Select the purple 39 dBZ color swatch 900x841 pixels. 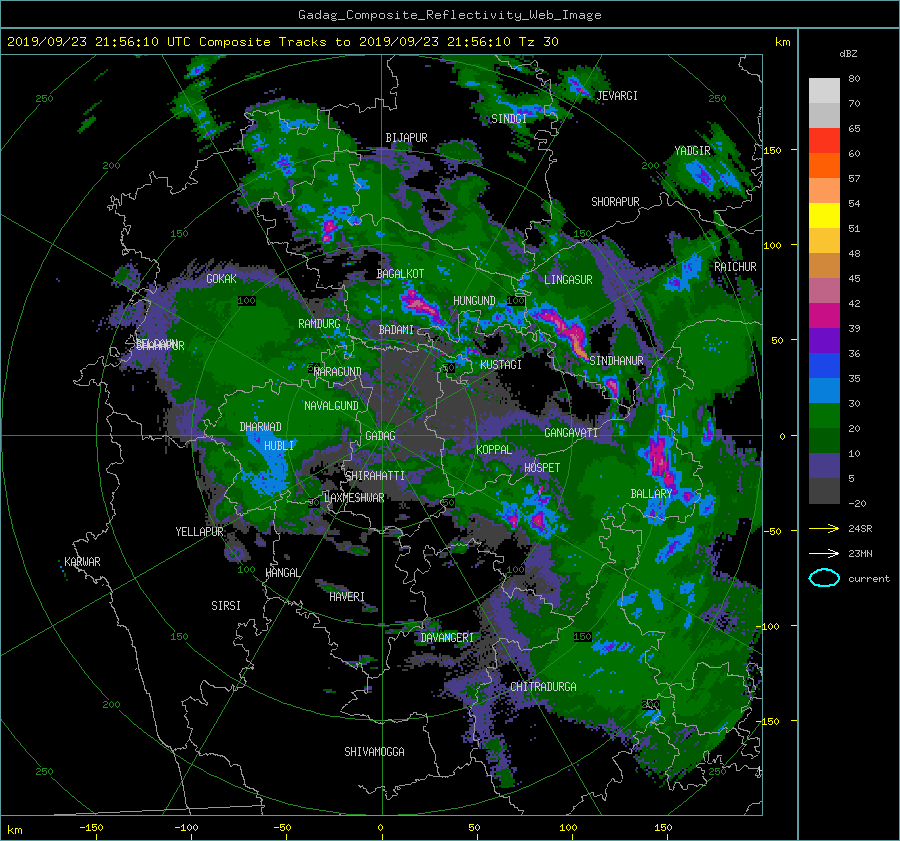point(824,340)
